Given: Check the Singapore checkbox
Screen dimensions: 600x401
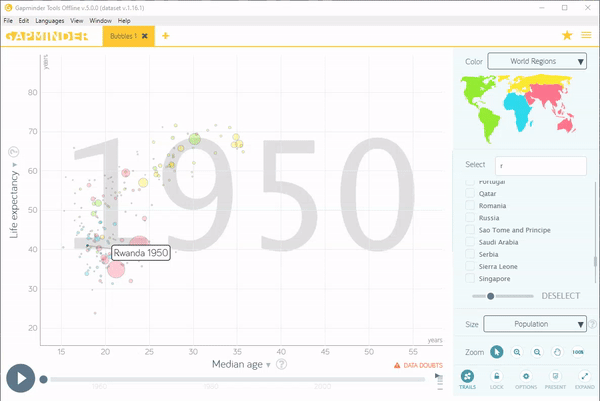Looking at the screenshot, I should pyautogui.click(x=470, y=278).
